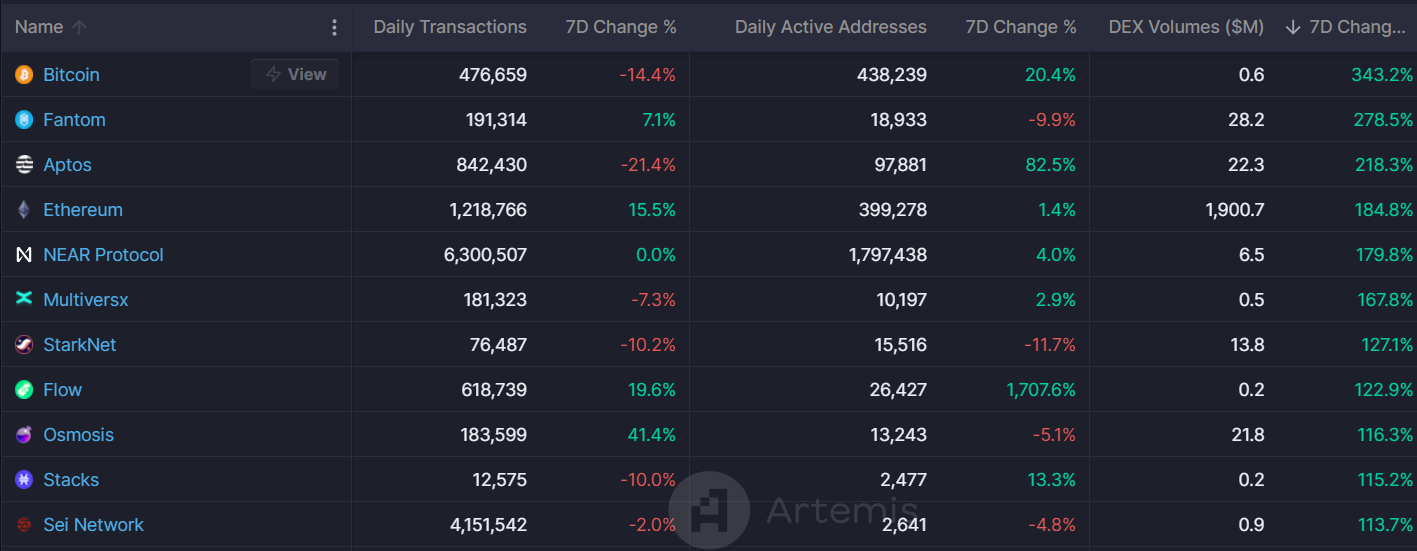Sort by Daily Active Addresses column header
The height and width of the screenshot is (551, 1417).
point(831,27)
